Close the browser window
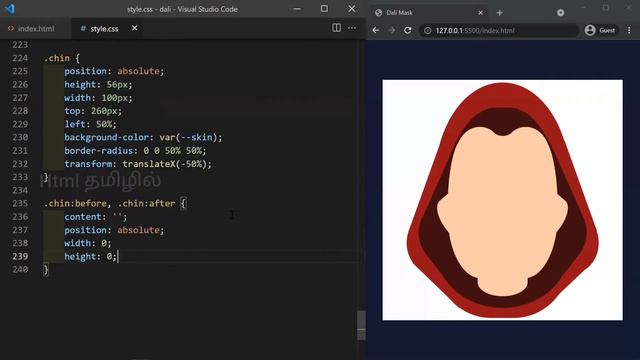 point(629,8)
